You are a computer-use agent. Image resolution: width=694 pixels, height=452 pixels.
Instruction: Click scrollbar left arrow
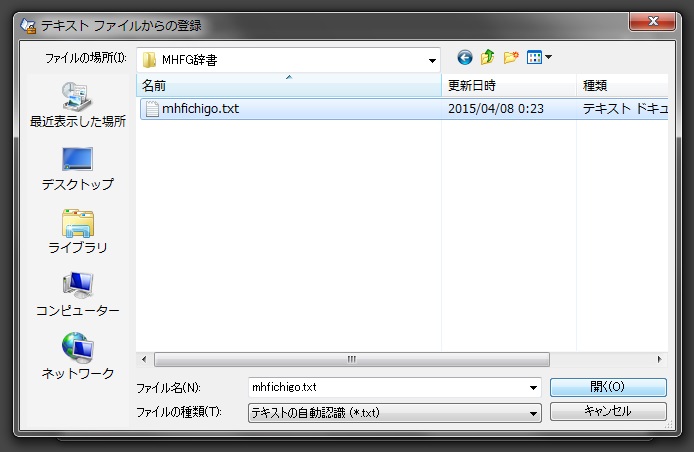[x=144, y=359]
